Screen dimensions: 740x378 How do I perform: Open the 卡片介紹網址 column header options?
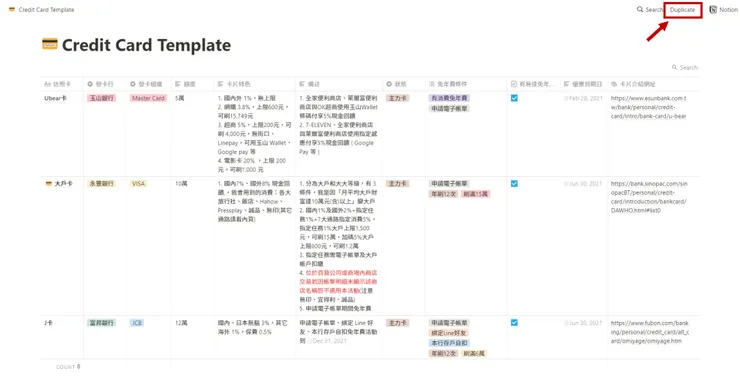(654, 84)
